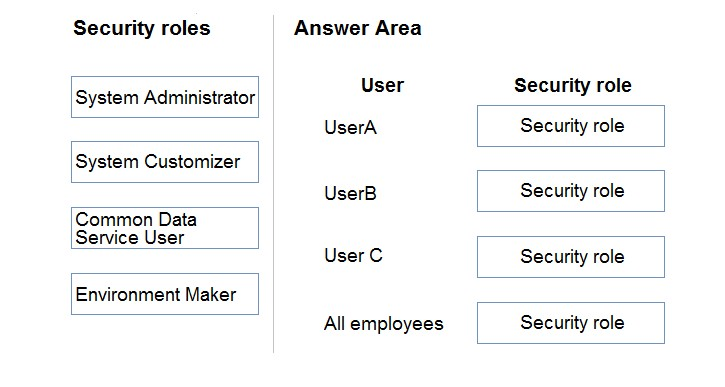Click the All employees label
Viewport: 725px width, 387px height.
click(x=384, y=324)
